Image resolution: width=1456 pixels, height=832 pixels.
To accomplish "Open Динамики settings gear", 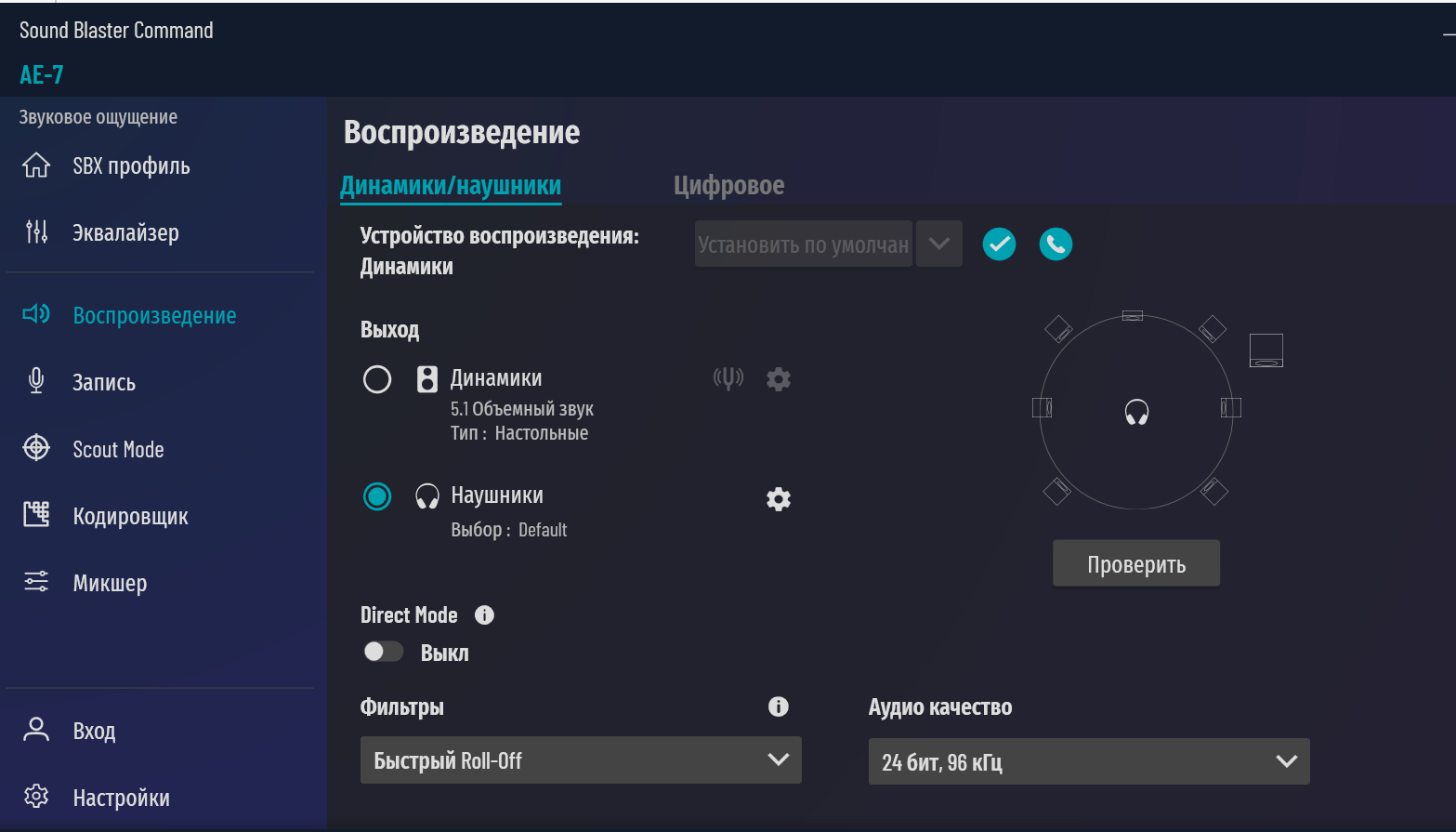I will pos(779,379).
